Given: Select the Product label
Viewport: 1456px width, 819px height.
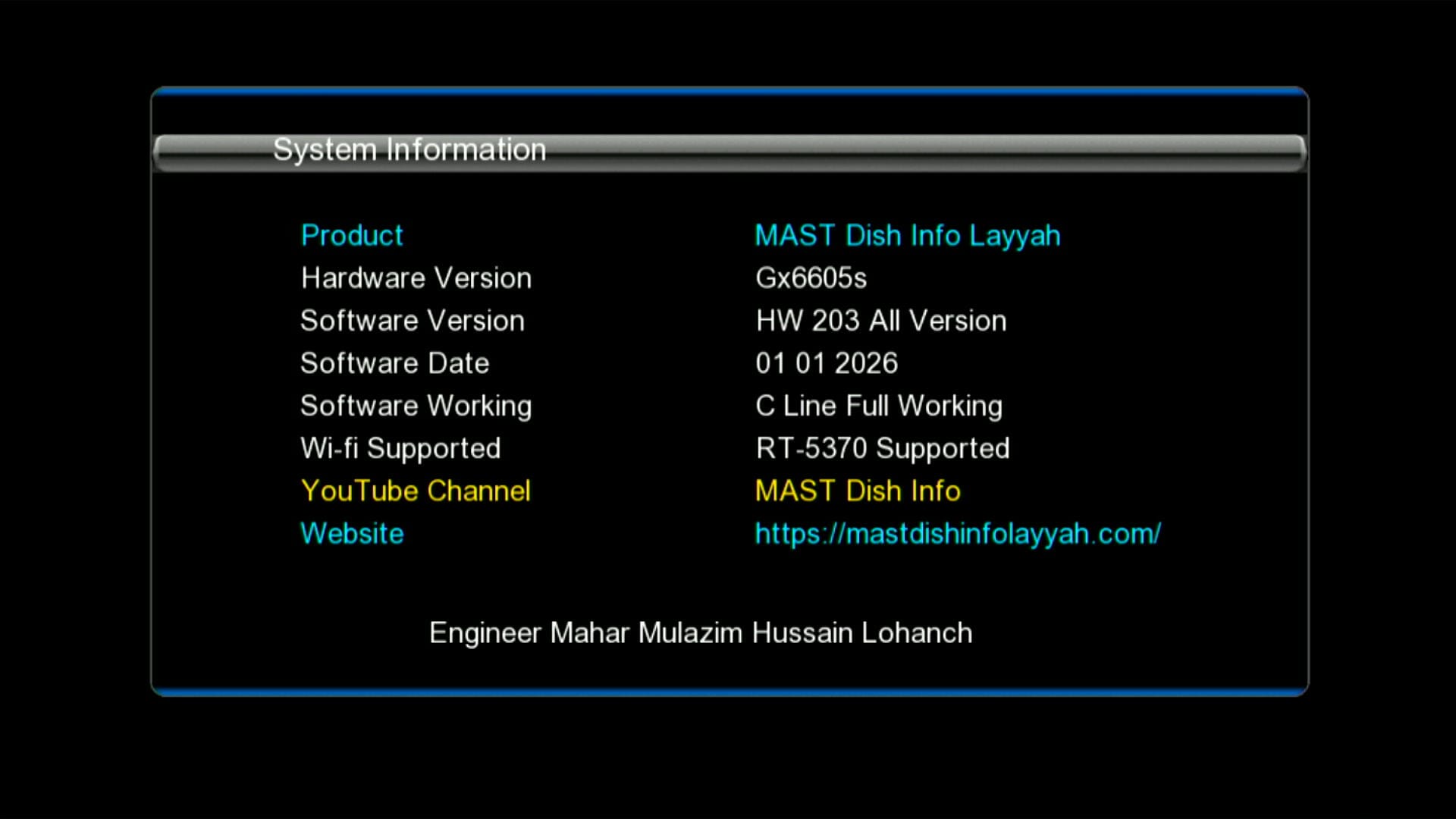Looking at the screenshot, I should [352, 235].
